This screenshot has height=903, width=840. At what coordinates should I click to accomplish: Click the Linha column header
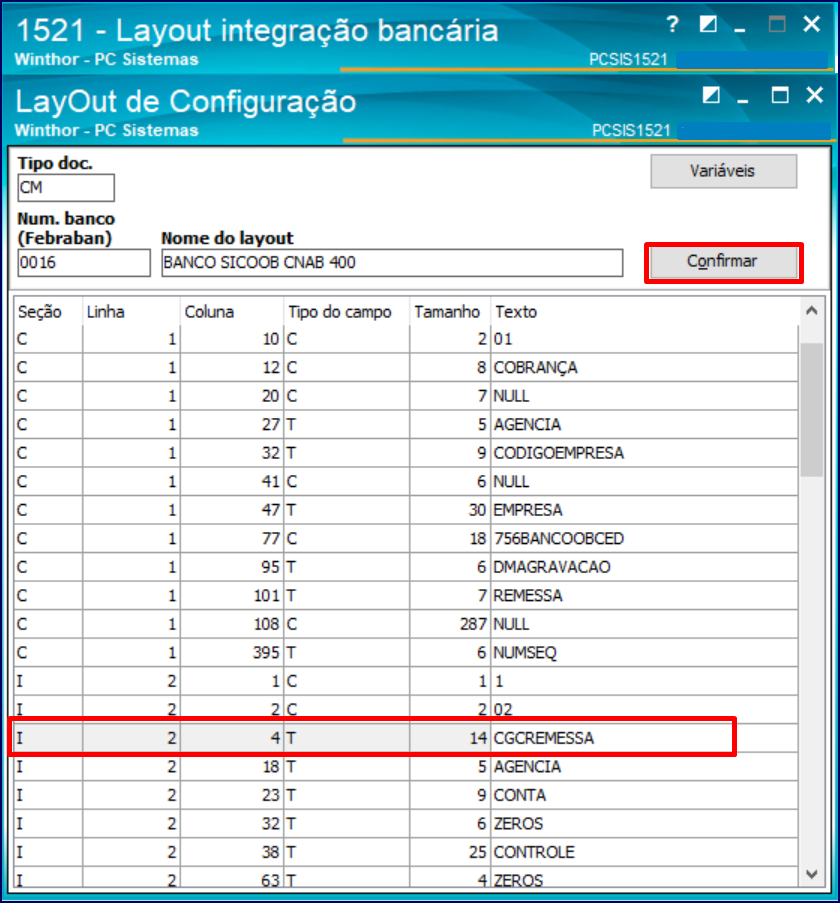point(131,312)
